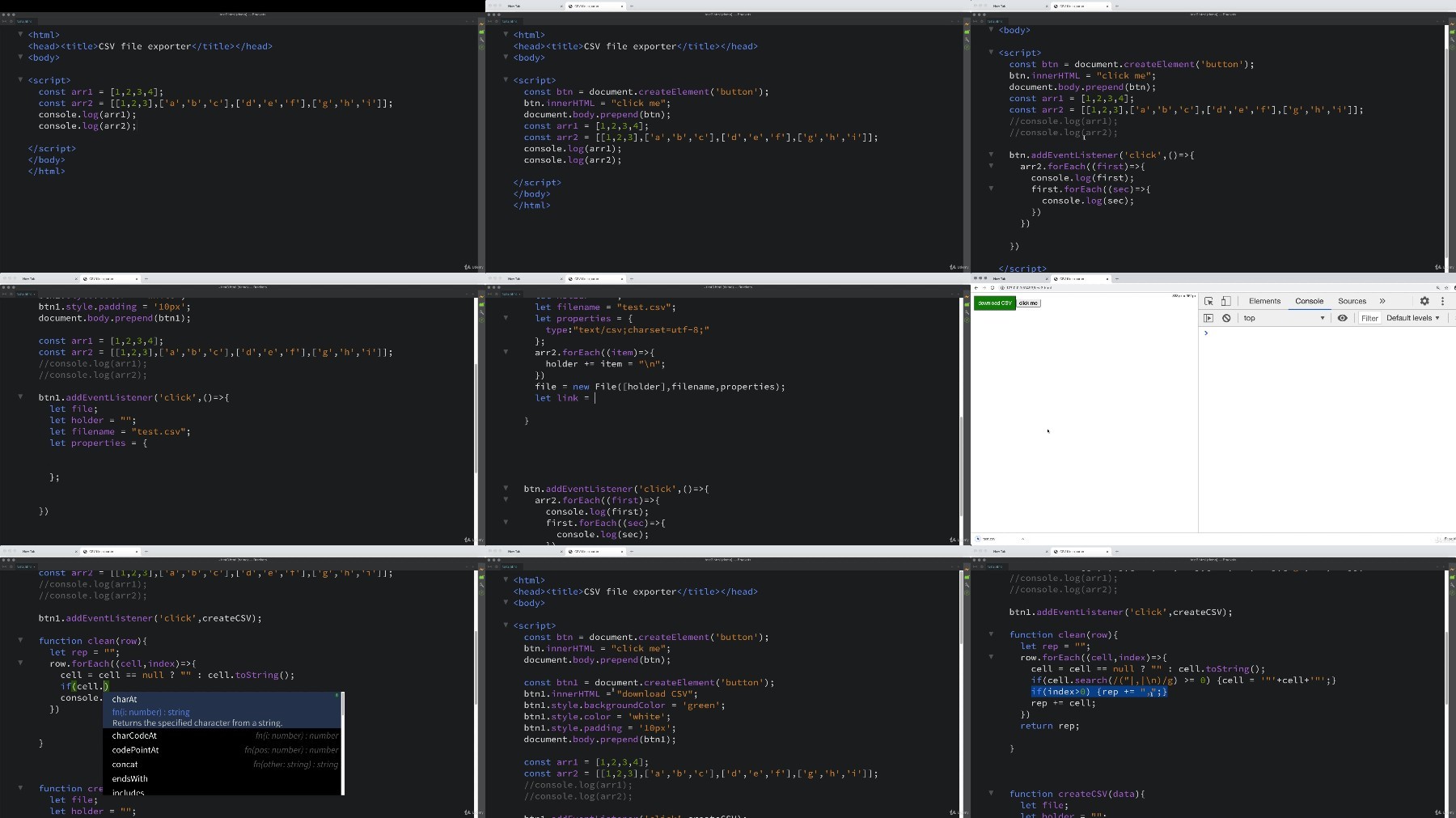
Task: Click the 'click me' page button
Action: click(1028, 303)
